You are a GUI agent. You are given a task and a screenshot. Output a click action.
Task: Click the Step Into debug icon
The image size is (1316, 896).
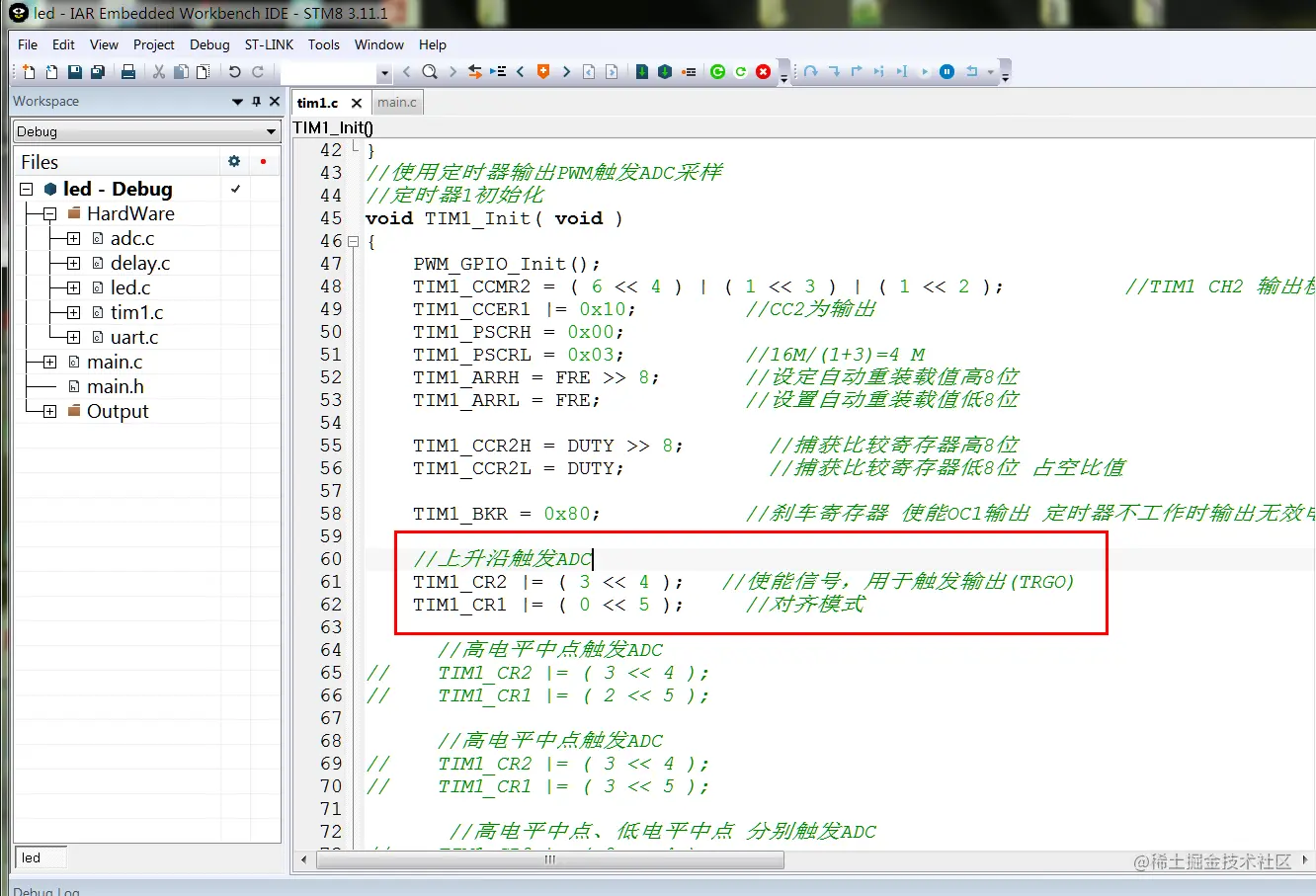coord(834,71)
